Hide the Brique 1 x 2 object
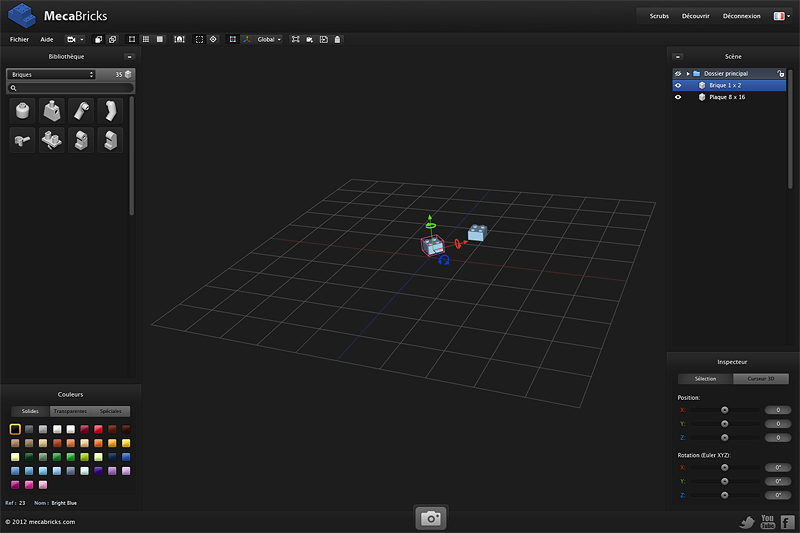 (678, 85)
